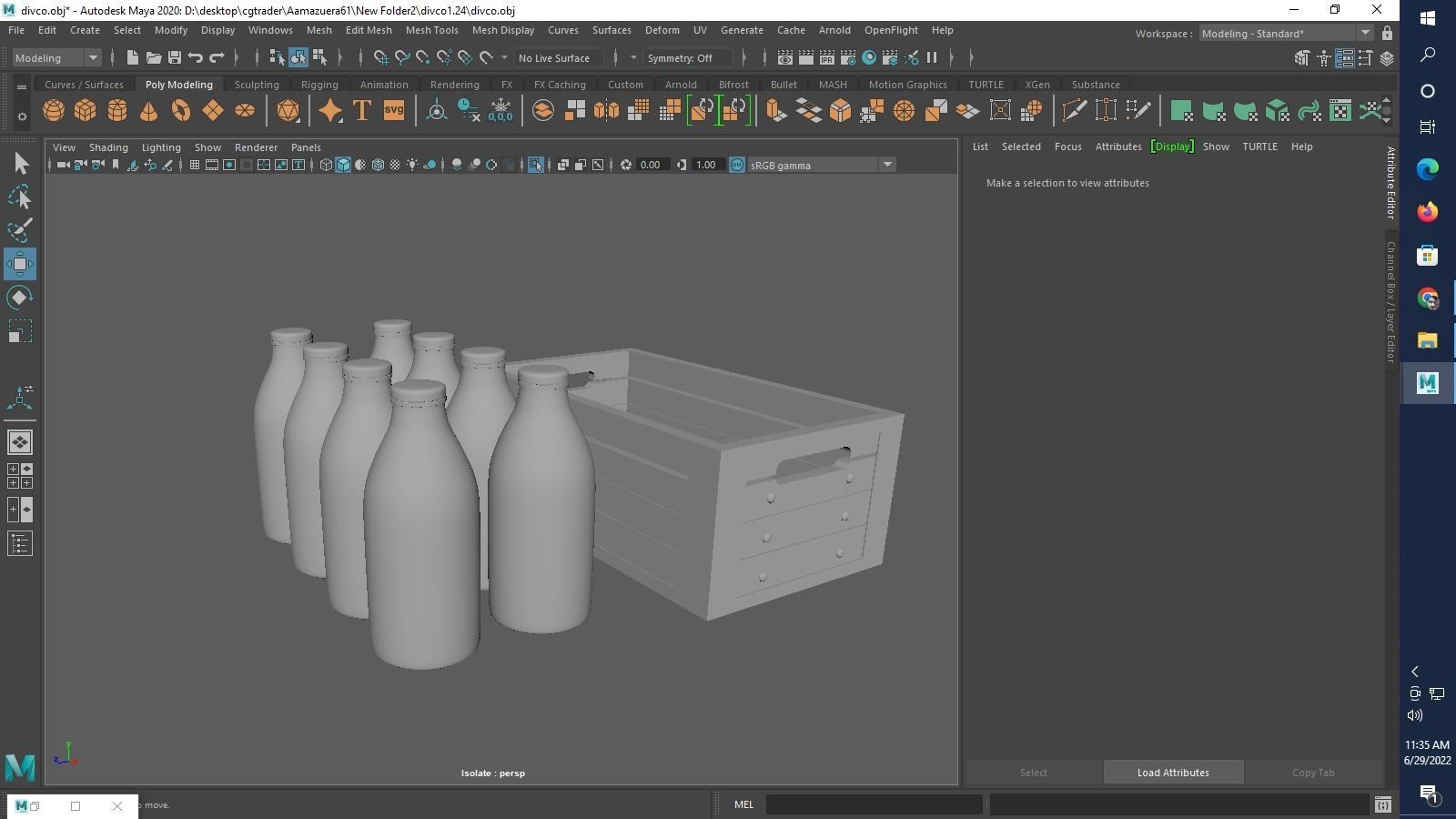Open Microsoft Edge from Windows taskbar
The image size is (1456, 819).
tap(1428, 169)
